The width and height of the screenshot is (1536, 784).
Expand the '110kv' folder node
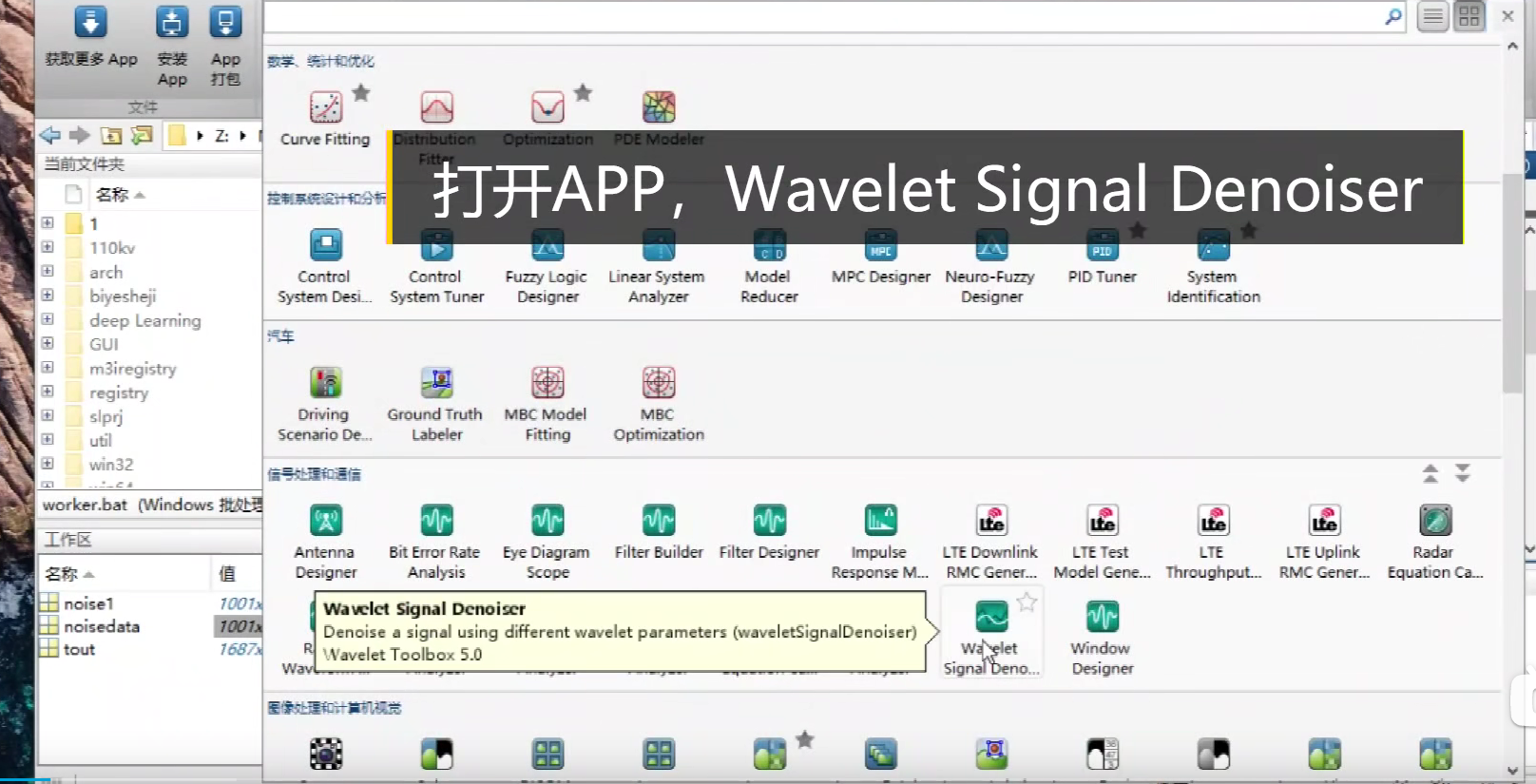point(48,247)
